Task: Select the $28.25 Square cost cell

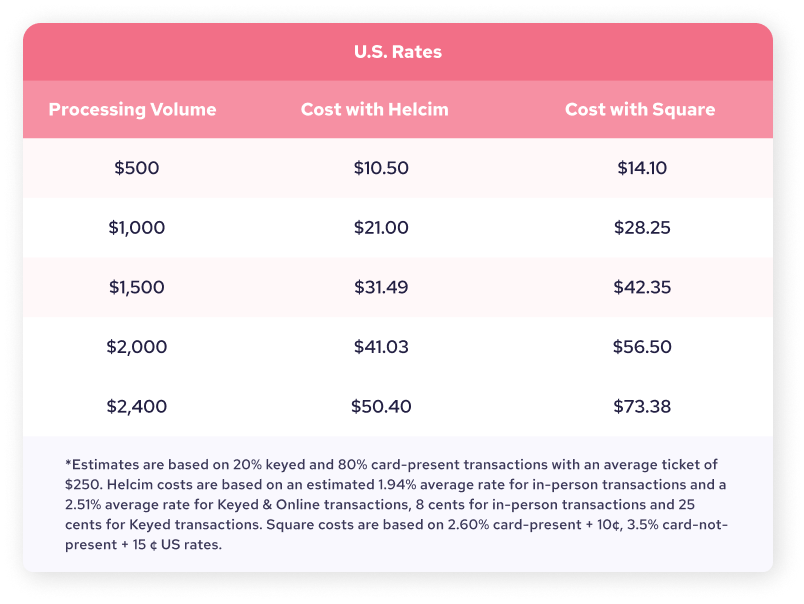Action: (x=642, y=228)
